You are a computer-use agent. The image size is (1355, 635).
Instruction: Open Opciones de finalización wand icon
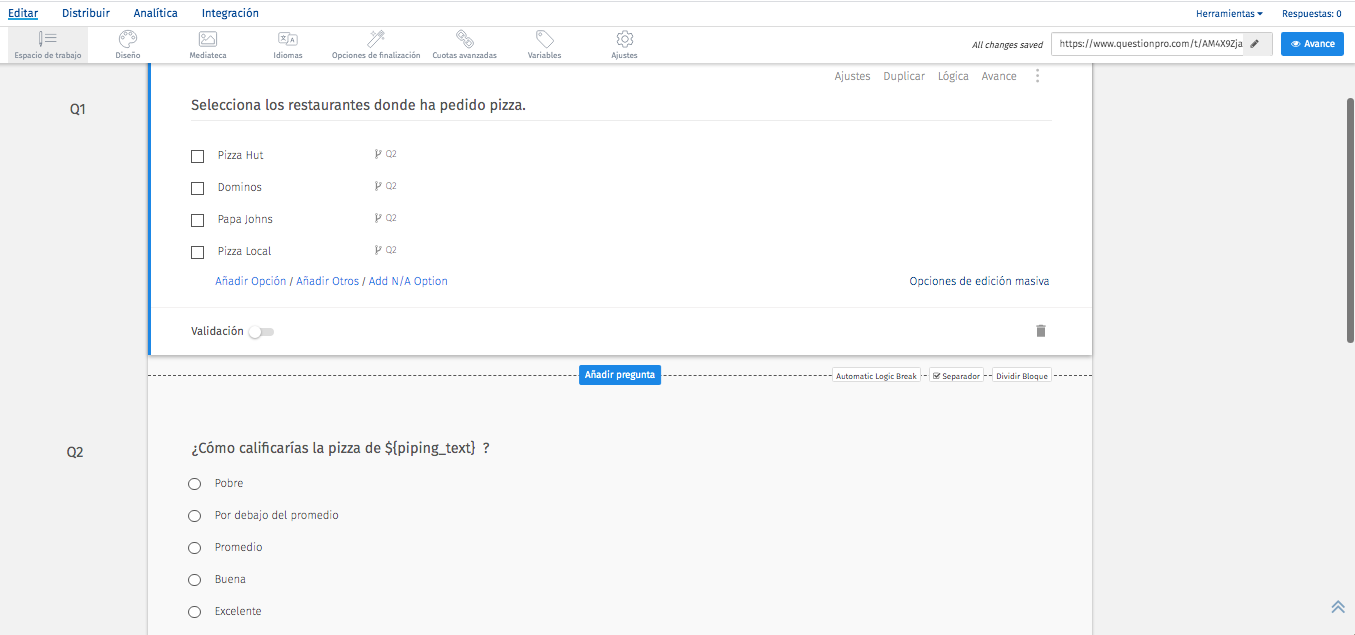(376, 40)
